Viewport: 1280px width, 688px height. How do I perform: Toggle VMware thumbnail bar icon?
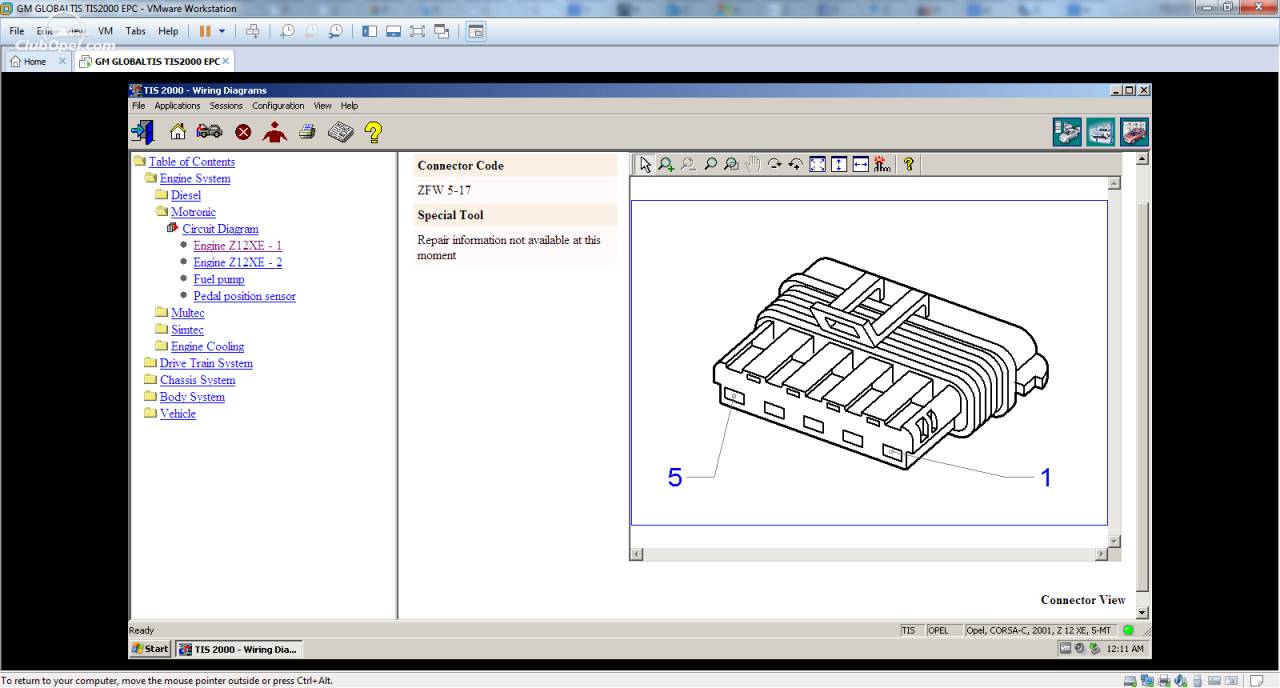(x=393, y=31)
